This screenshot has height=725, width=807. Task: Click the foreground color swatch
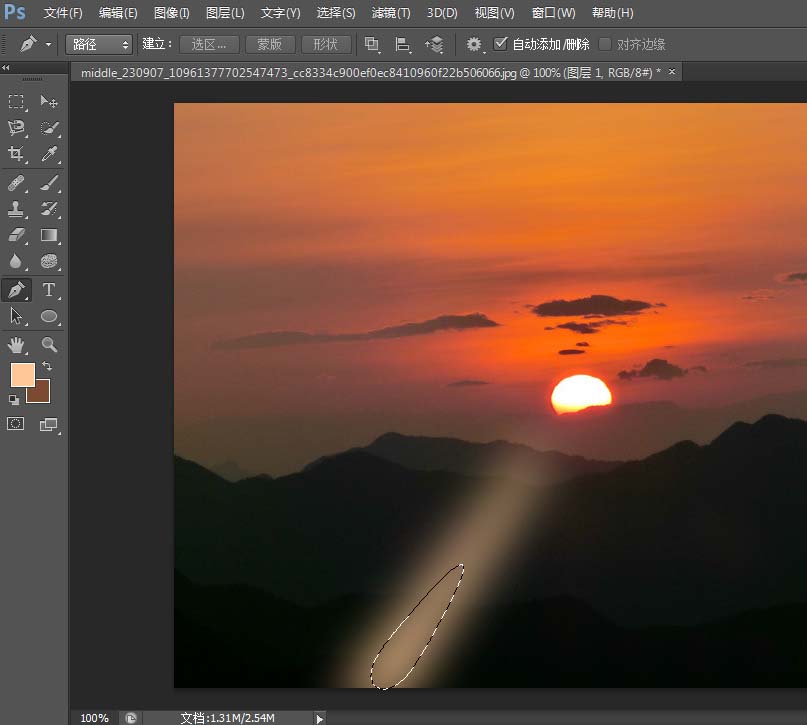24,375
